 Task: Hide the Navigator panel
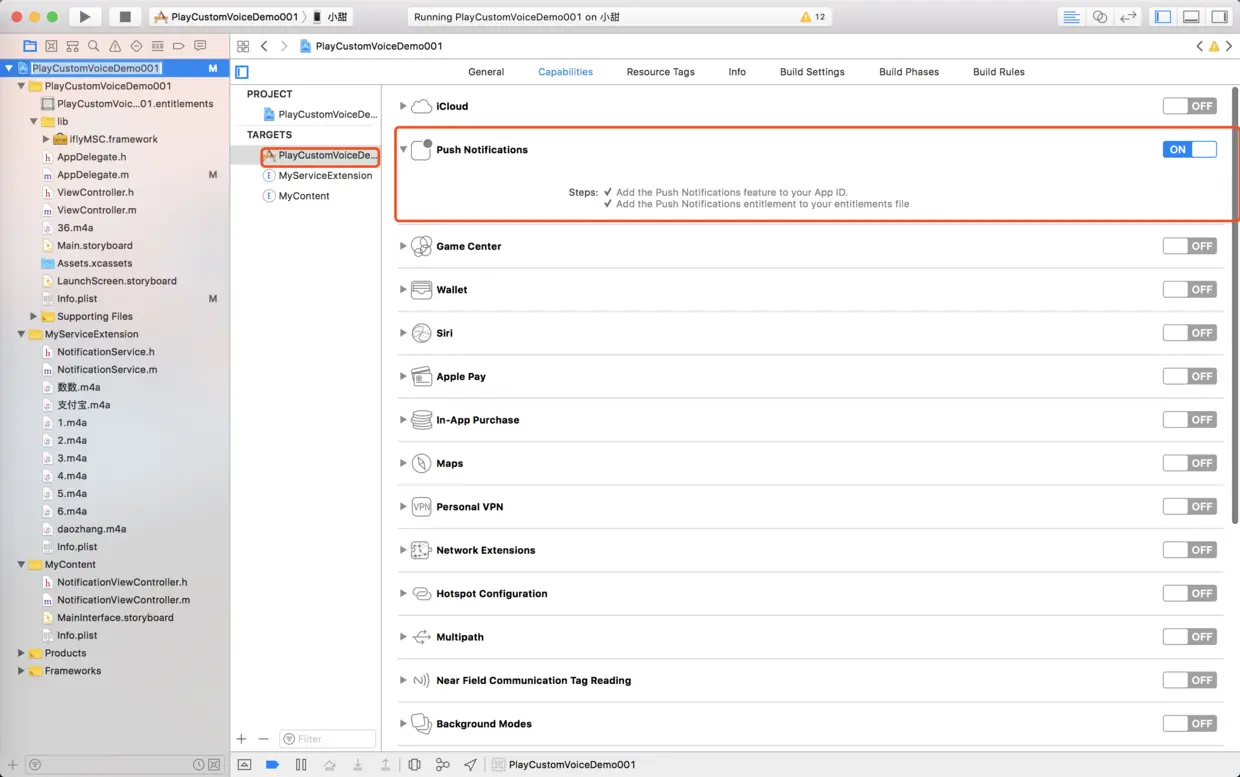tap(1163, 17)
